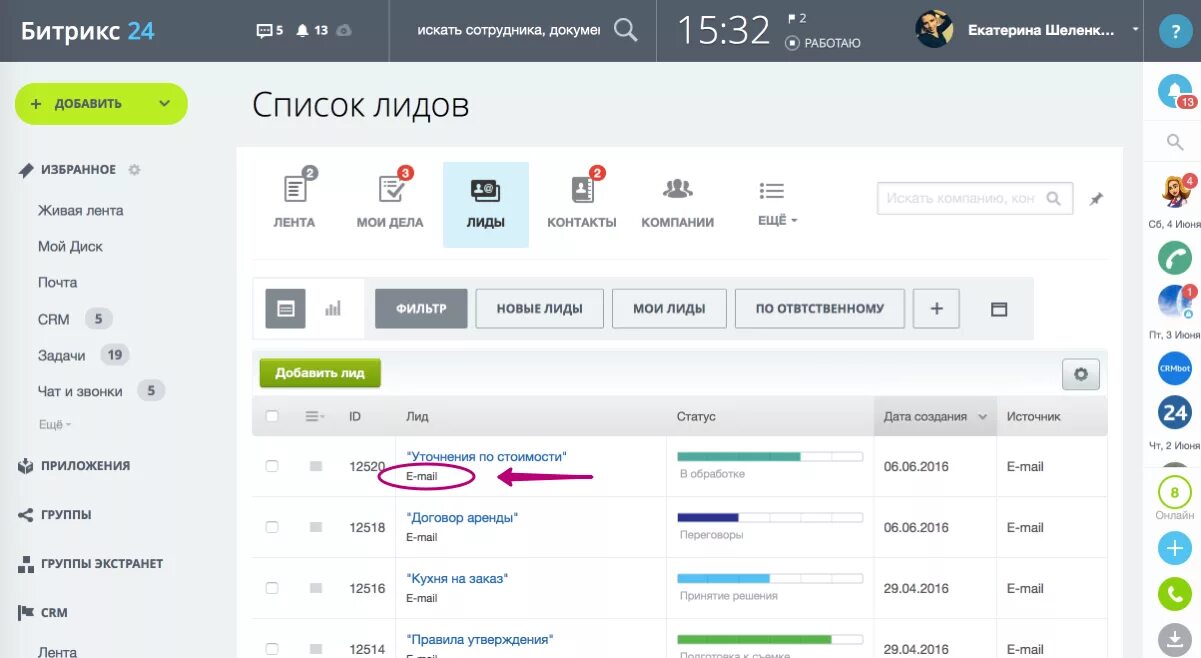Focus the header search employee field
Screen dimensions: 1201x658
508,31
